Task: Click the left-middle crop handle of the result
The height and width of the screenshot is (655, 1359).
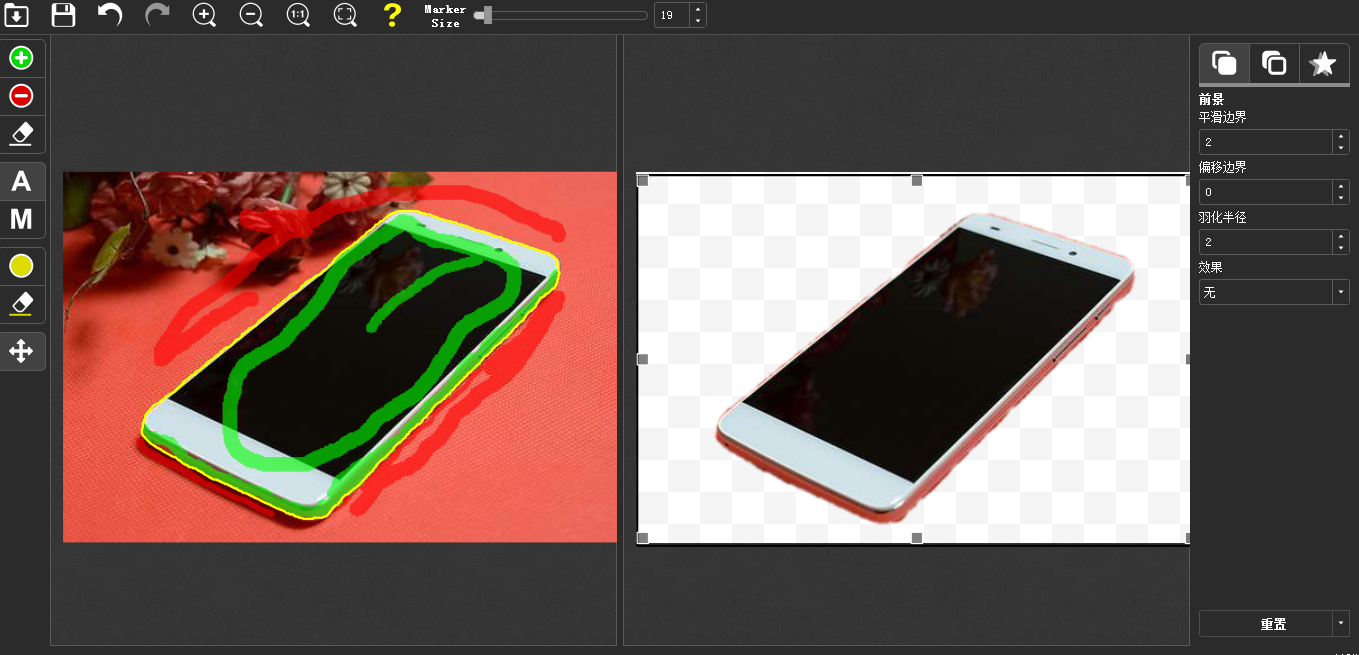Action: point(642,359)
